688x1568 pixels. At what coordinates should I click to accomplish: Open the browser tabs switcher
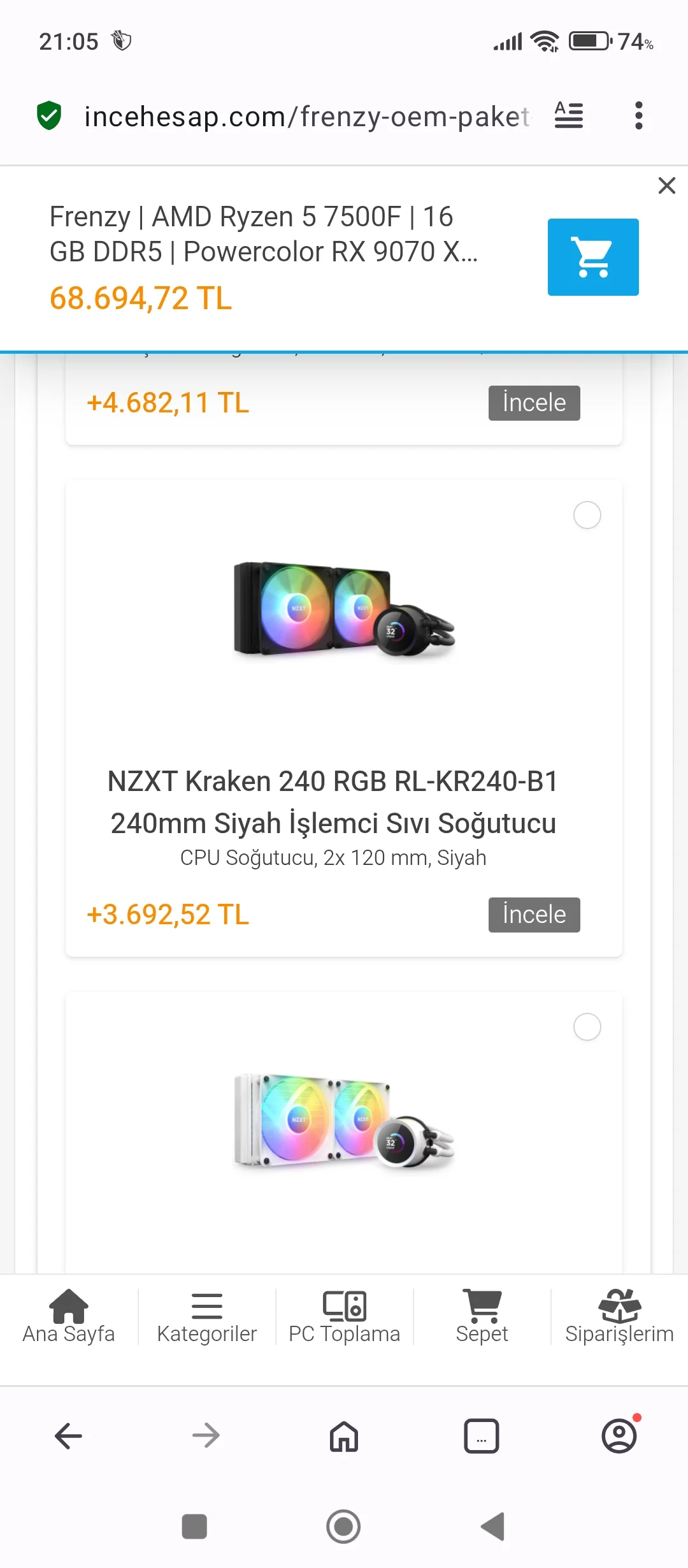coord(482,1436)
